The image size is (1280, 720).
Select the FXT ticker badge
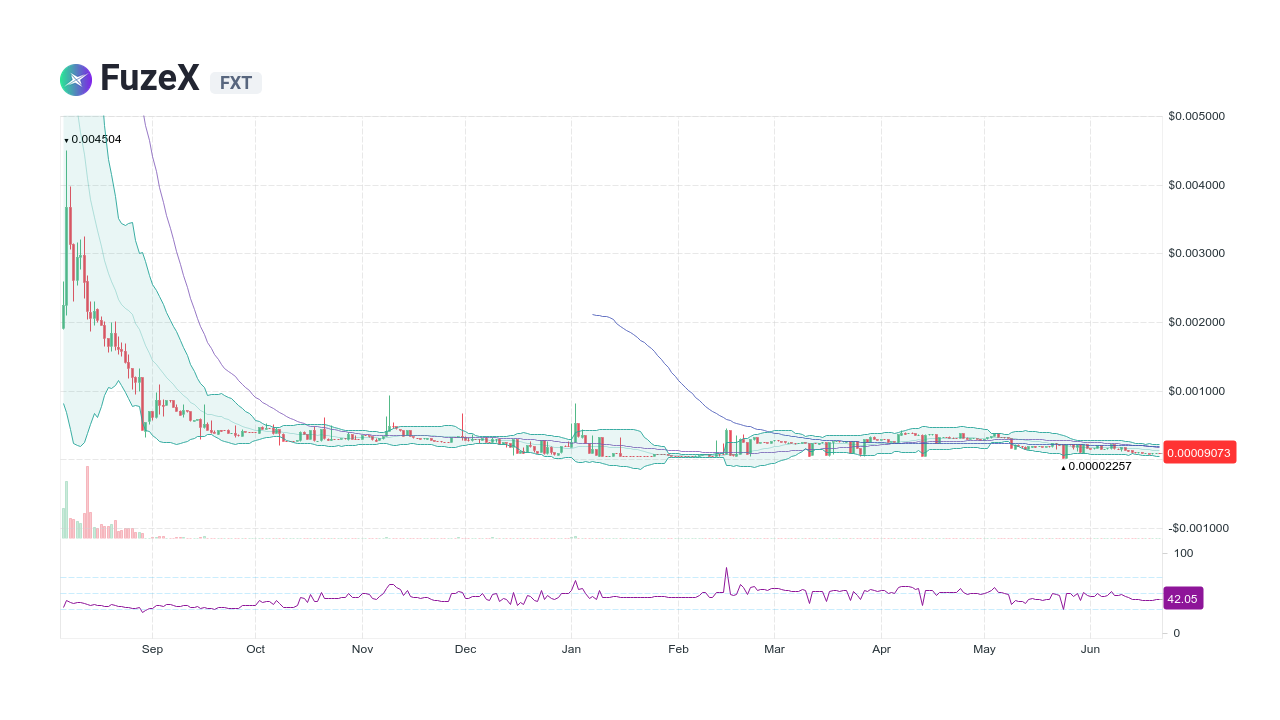click(236, 83)
